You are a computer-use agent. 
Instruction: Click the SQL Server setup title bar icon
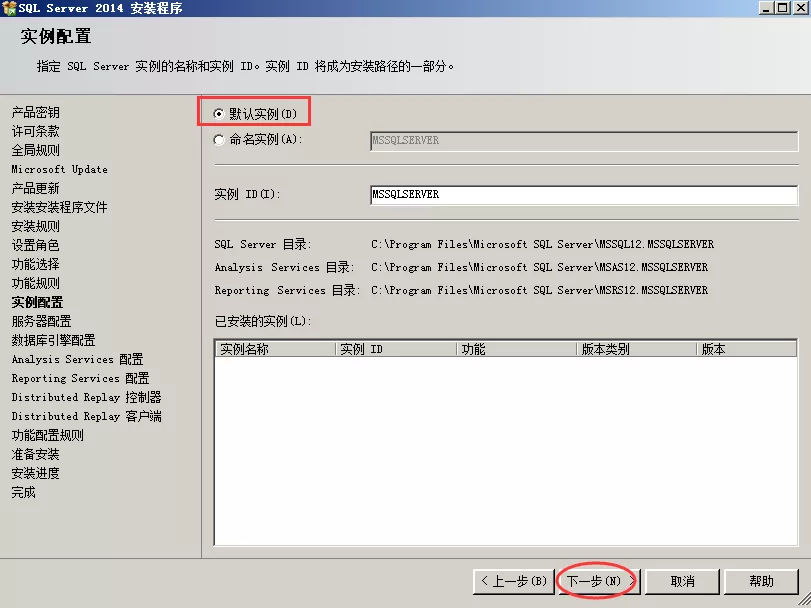coord(9,8)
